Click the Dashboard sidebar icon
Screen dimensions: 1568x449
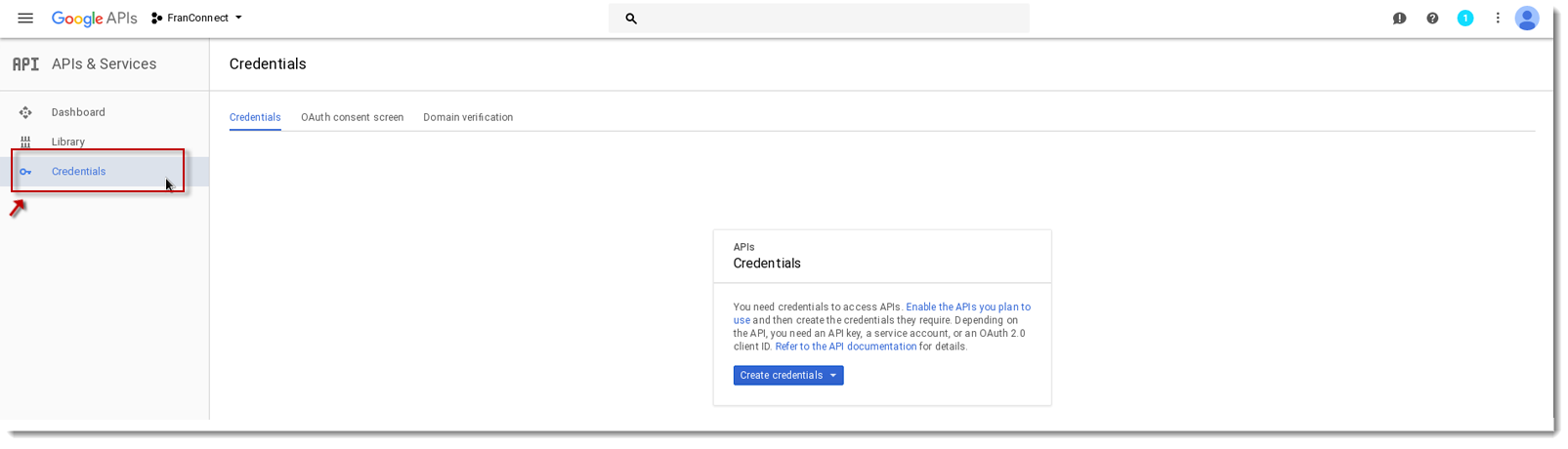(x=25, y=112)
